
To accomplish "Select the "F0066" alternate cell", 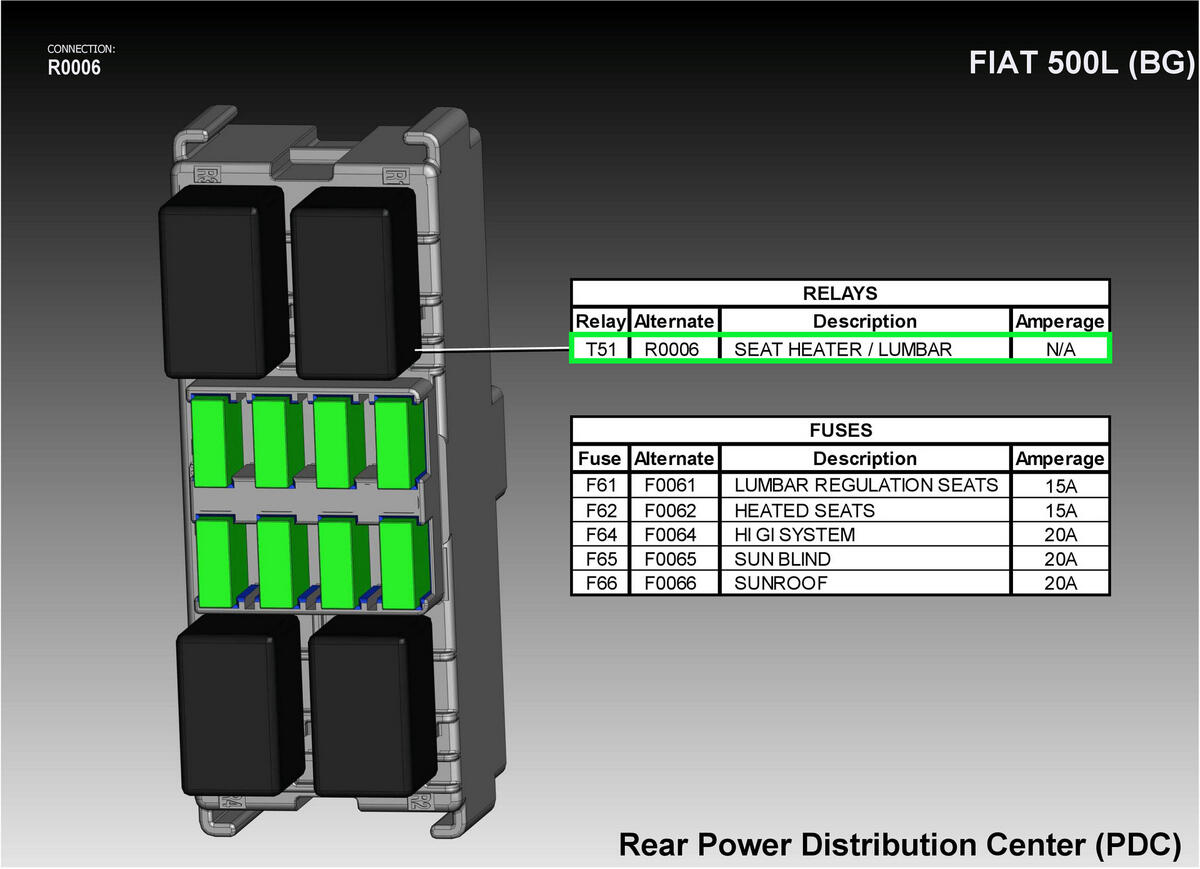I will [x=674, y=583].
